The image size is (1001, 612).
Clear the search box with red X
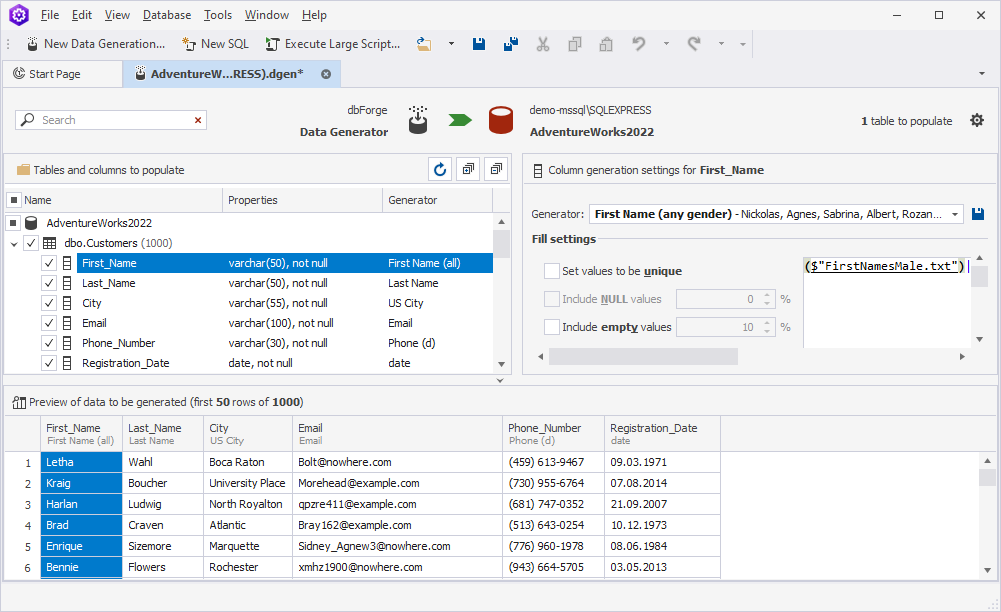coord(198,120)
